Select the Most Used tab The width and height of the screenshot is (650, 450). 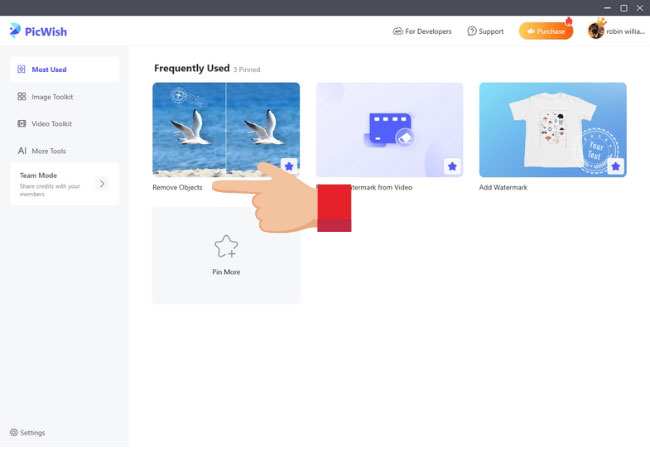(x=64, y=69)
